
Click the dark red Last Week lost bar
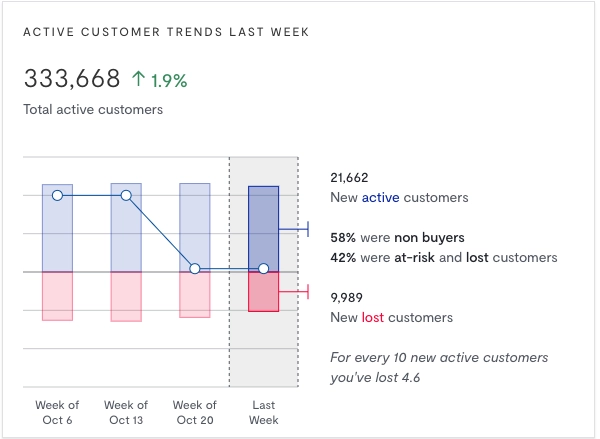click(263, 292)
